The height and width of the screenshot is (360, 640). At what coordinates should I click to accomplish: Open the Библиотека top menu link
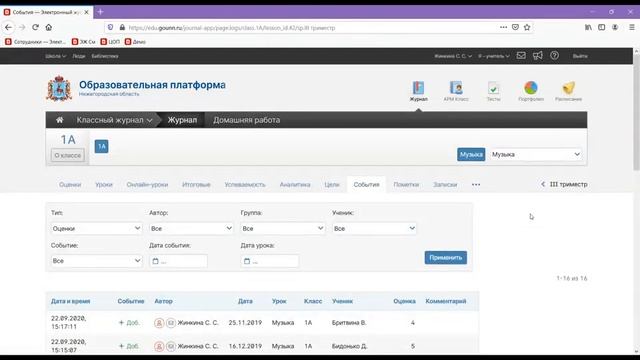(x=105, y=56)
